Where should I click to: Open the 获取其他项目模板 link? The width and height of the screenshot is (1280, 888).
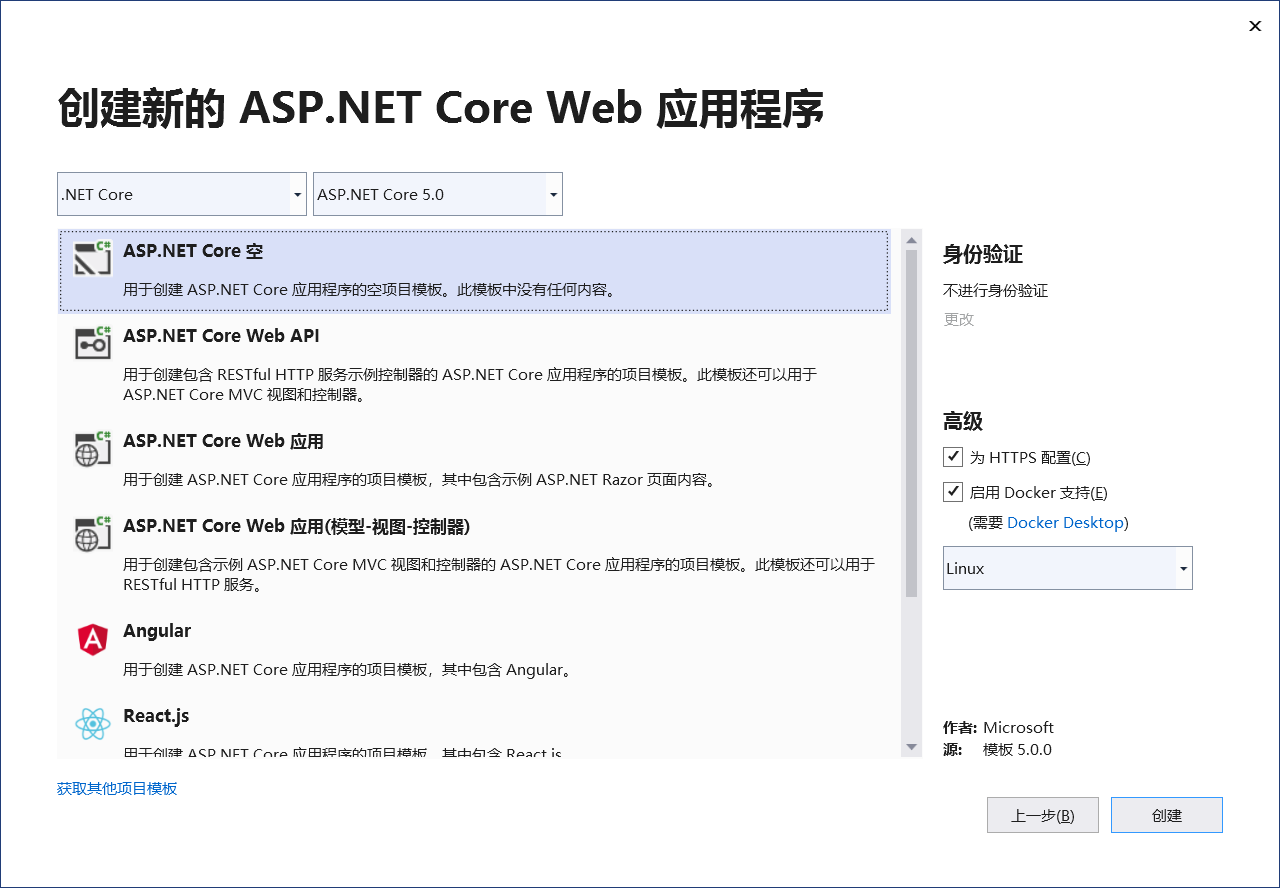[x=117, y=789]
